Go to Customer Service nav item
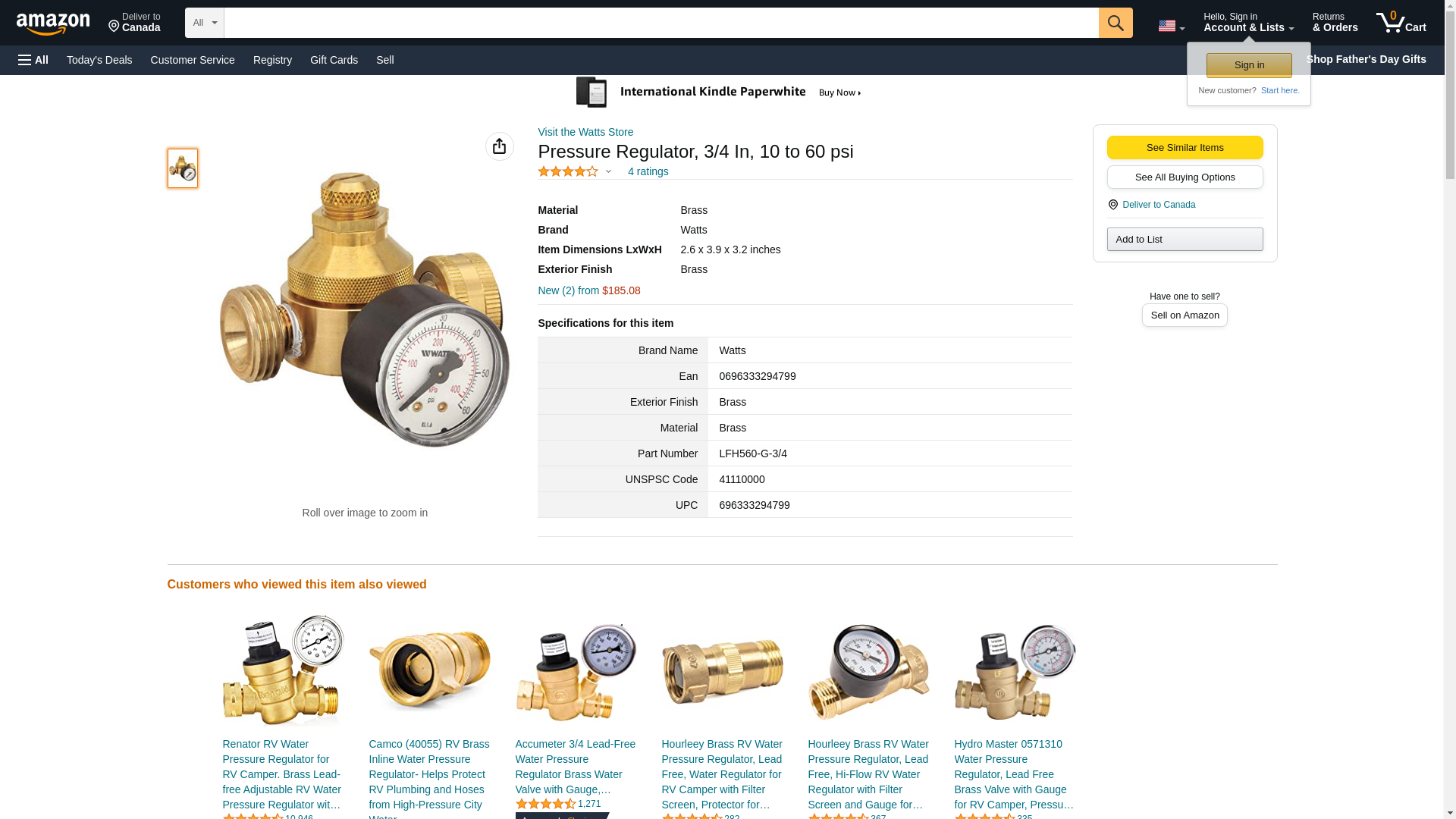Image resolution: width=1456 pixels, height=819 pixels. [193, 60]
